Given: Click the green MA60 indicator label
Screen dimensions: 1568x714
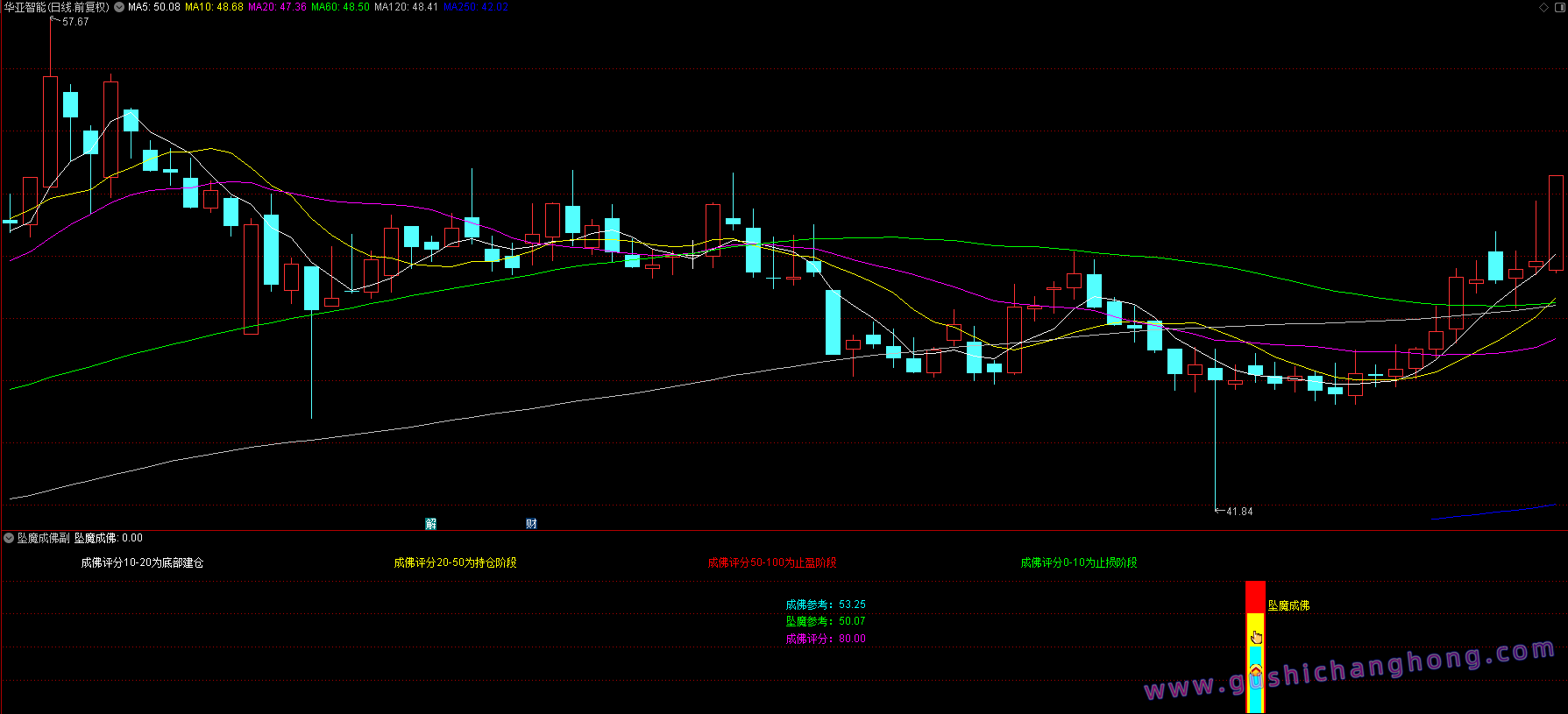Looking at the screenshot, I should (x=340, y=7).
